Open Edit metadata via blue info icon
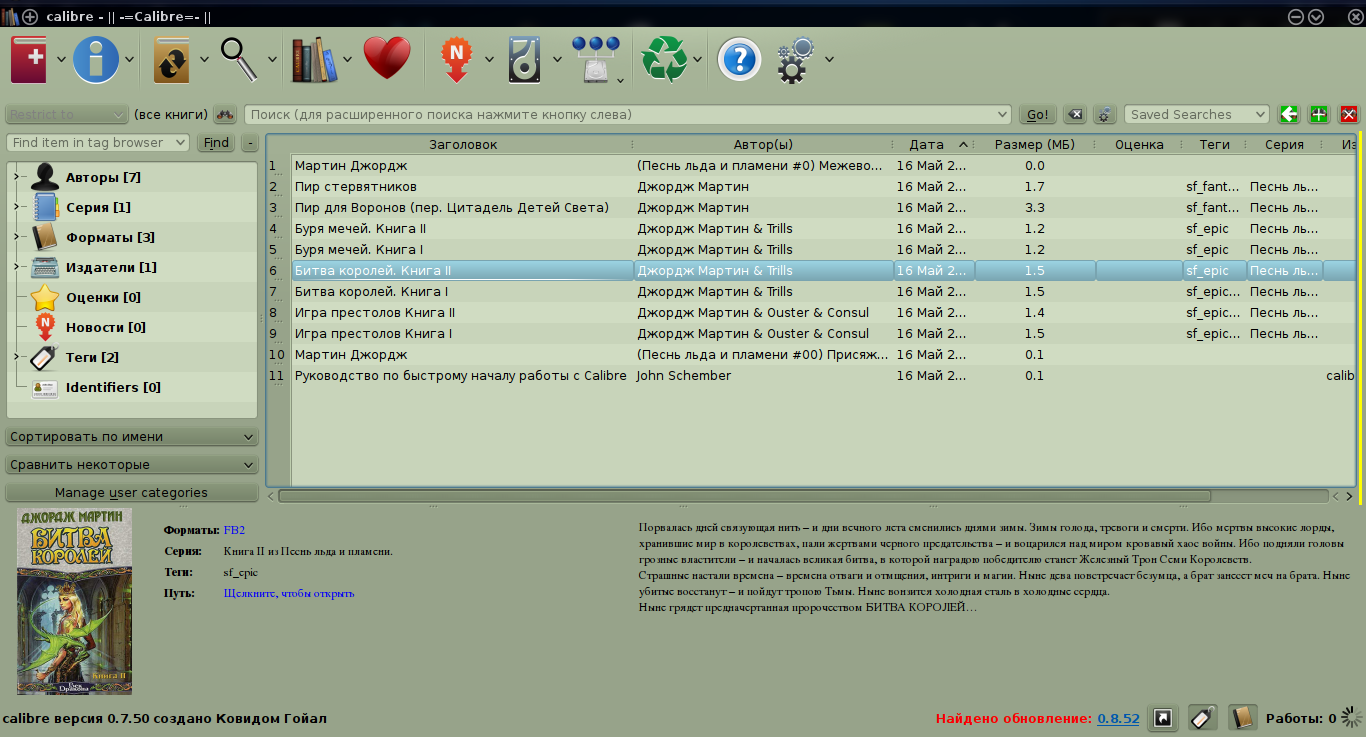 [x=96, y=59]
